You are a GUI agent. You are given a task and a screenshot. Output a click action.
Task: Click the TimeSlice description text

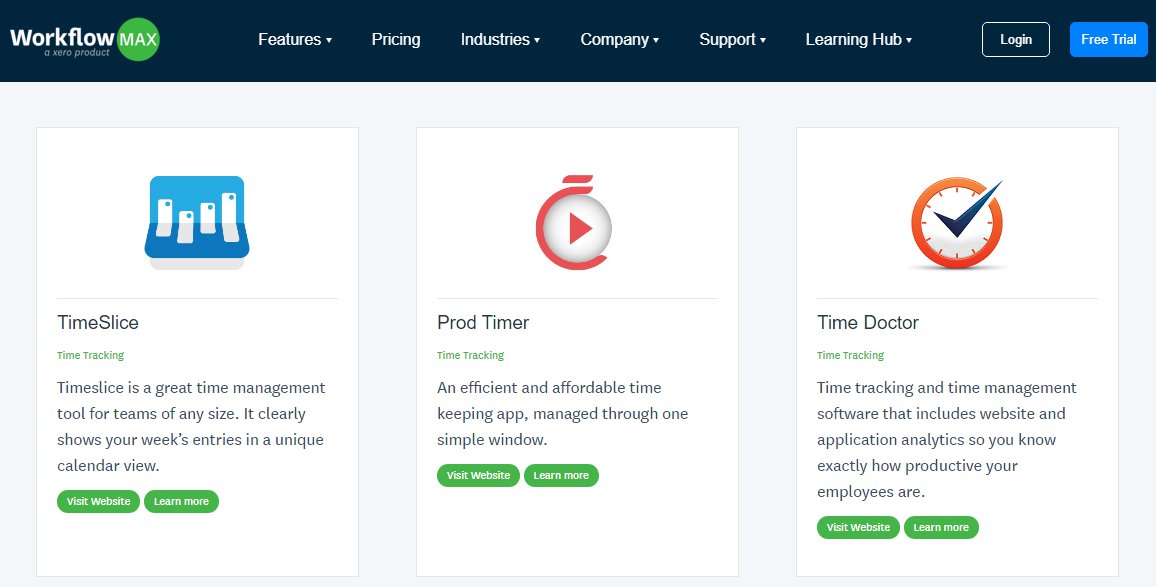click(192, 427)
